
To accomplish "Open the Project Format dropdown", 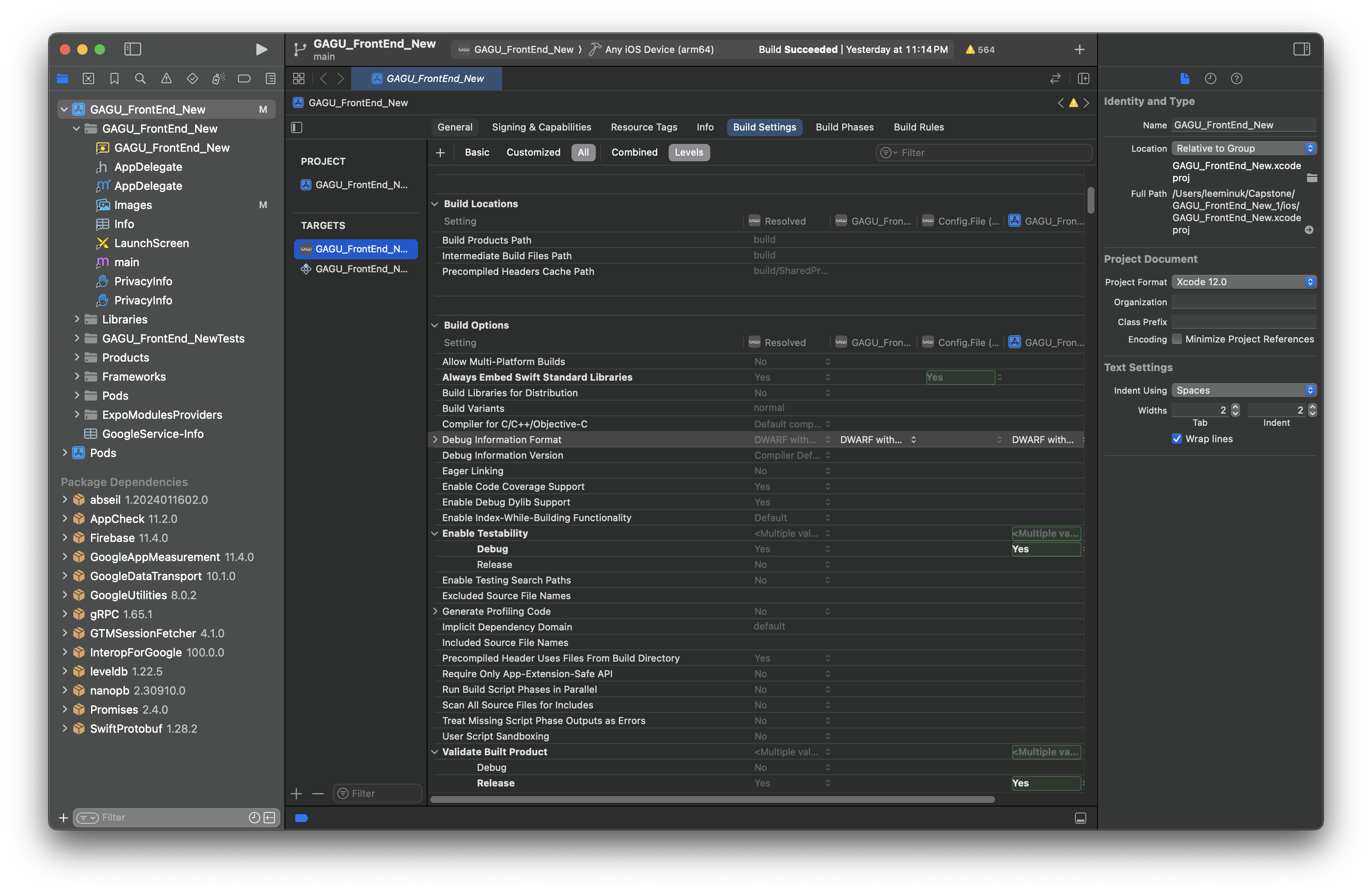I will (1244, 282).
